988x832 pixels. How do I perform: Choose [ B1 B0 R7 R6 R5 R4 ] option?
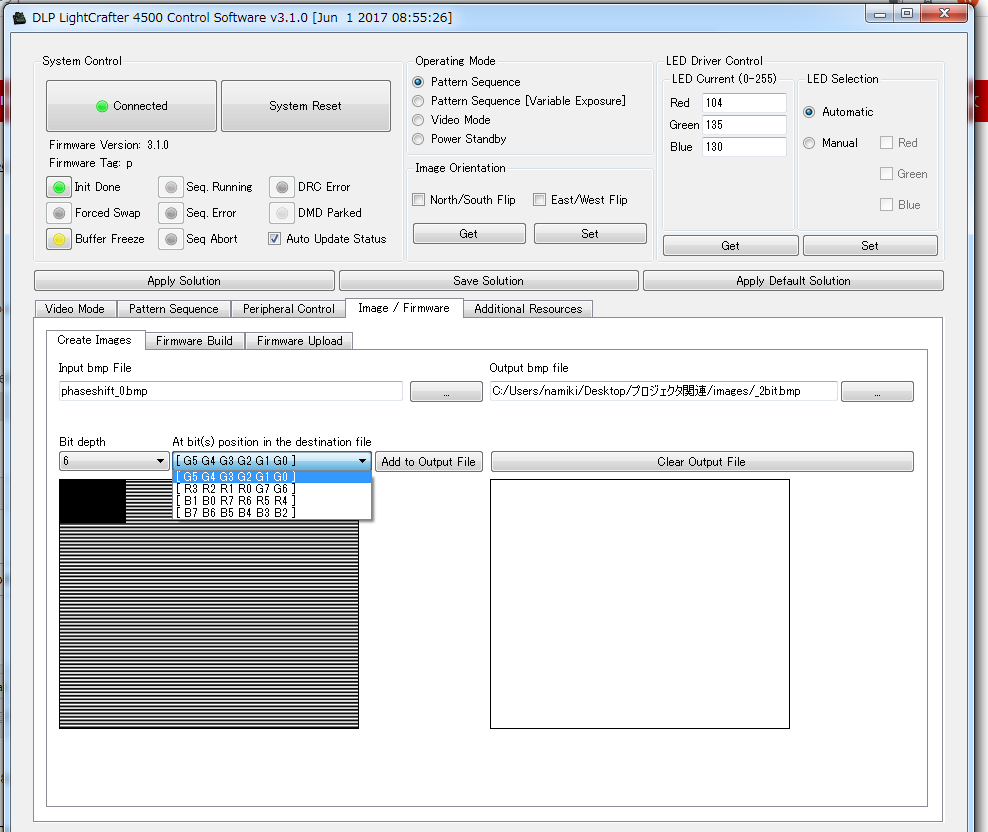pyautogui.click(x=272, y=500)
